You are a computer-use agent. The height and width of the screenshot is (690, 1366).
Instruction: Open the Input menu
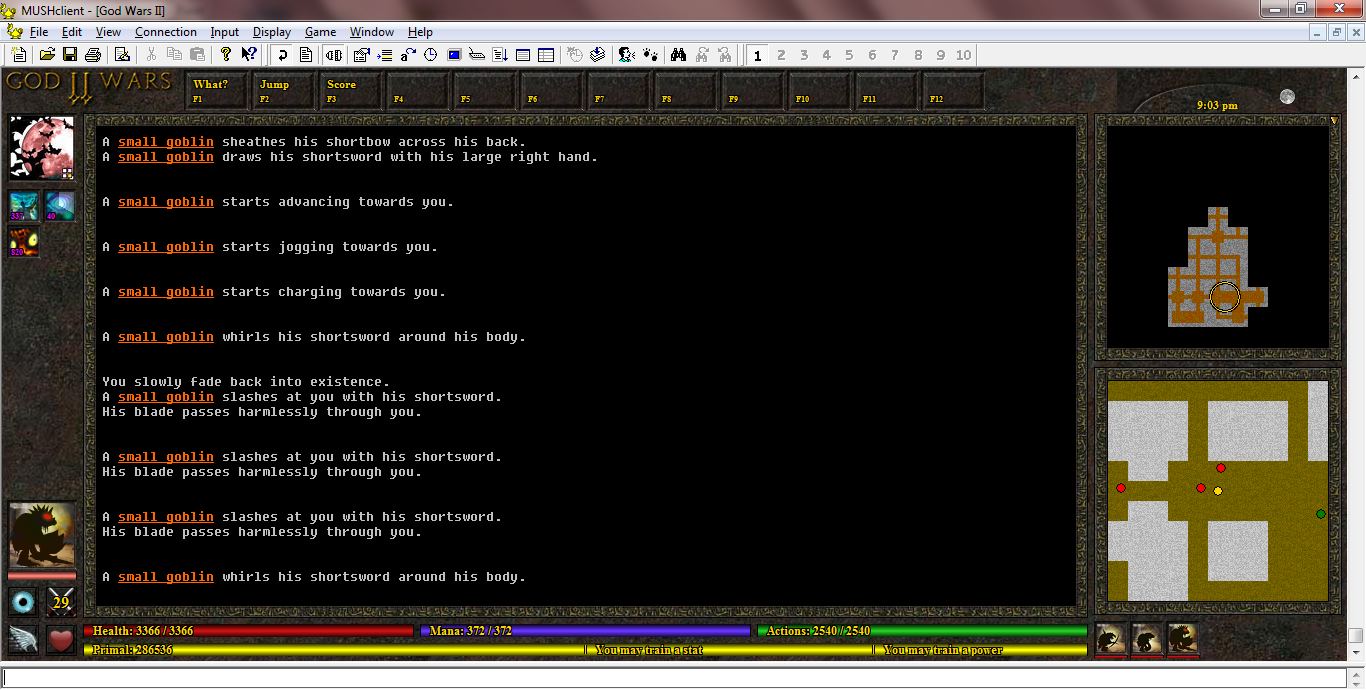225,32
